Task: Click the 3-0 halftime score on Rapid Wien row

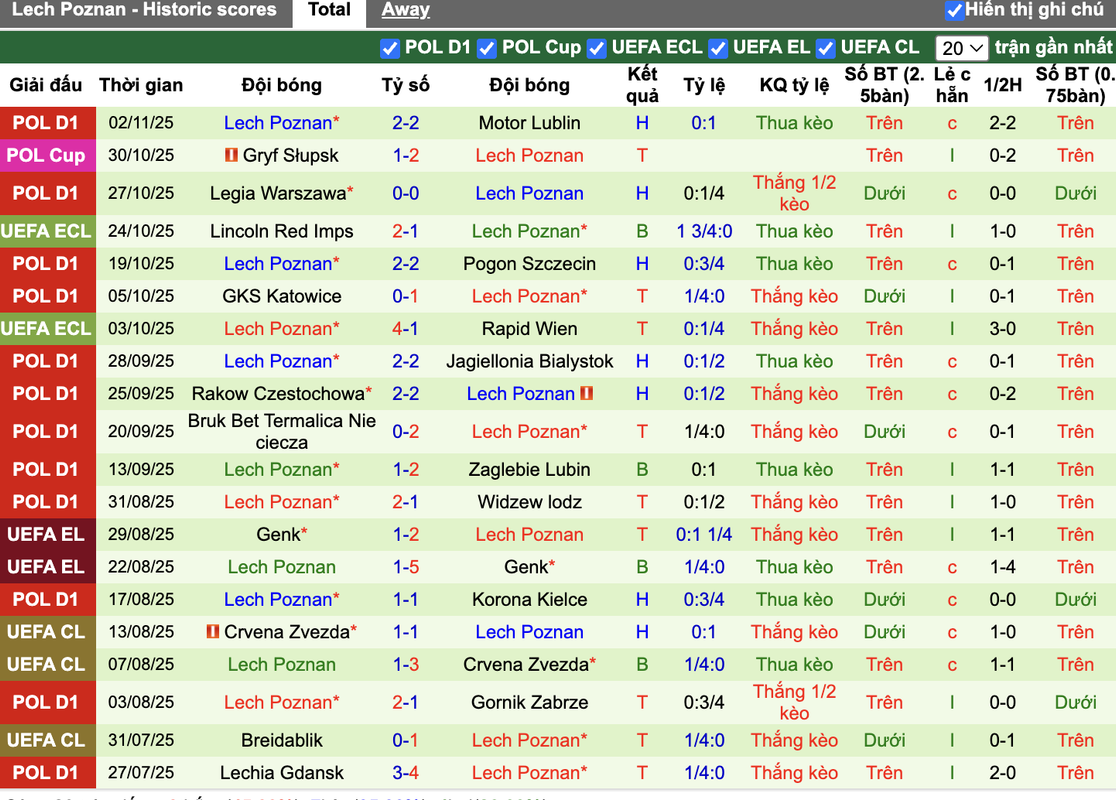Action: pyautogui.click(x=1002, y=329)
